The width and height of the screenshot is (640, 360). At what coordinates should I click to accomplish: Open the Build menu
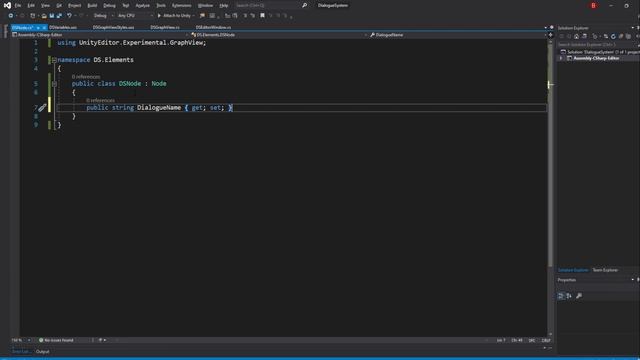click(x=92, y=6)
